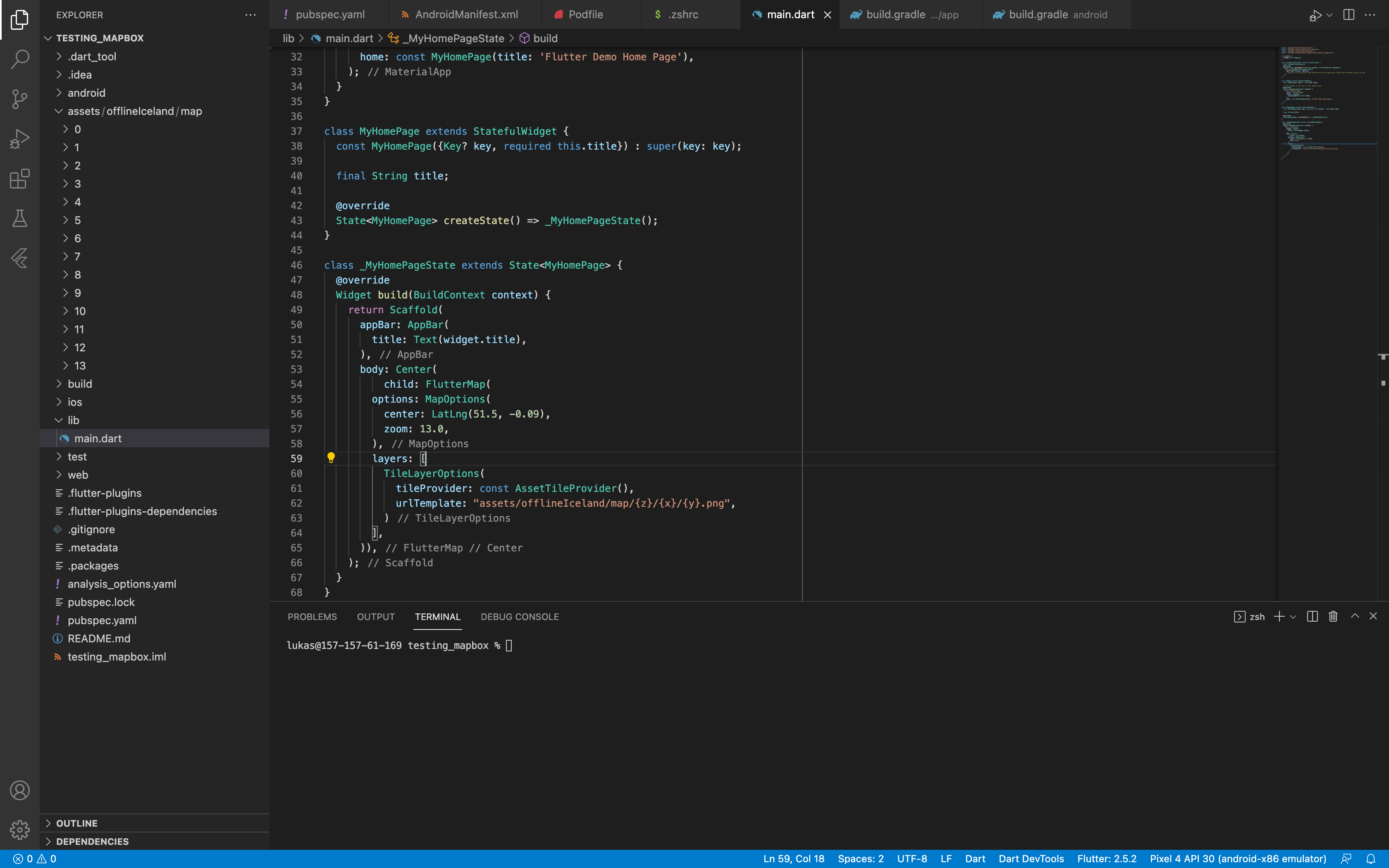Open Search in the activity bar
Viewport: 1389px width, 868px height.
pos(19,59)
